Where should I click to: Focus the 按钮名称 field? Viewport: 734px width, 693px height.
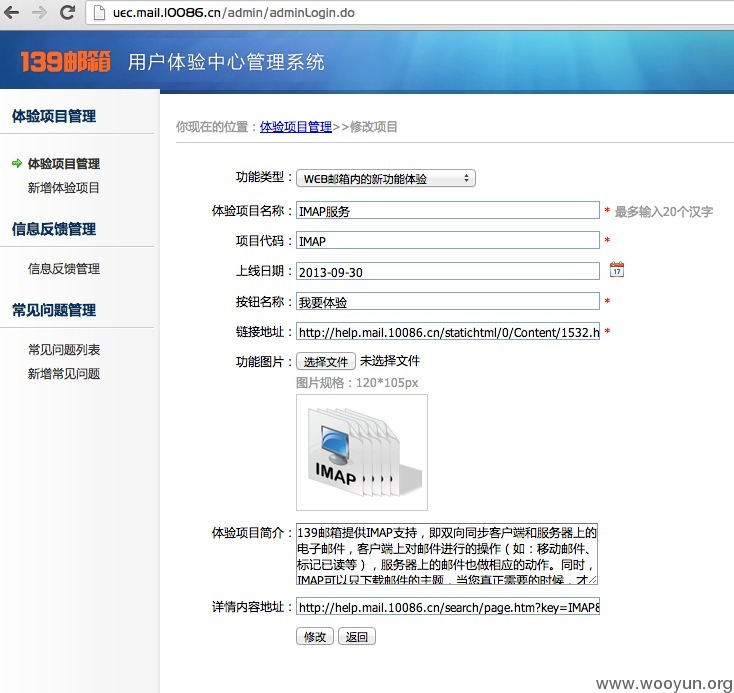tap(448, 301)
